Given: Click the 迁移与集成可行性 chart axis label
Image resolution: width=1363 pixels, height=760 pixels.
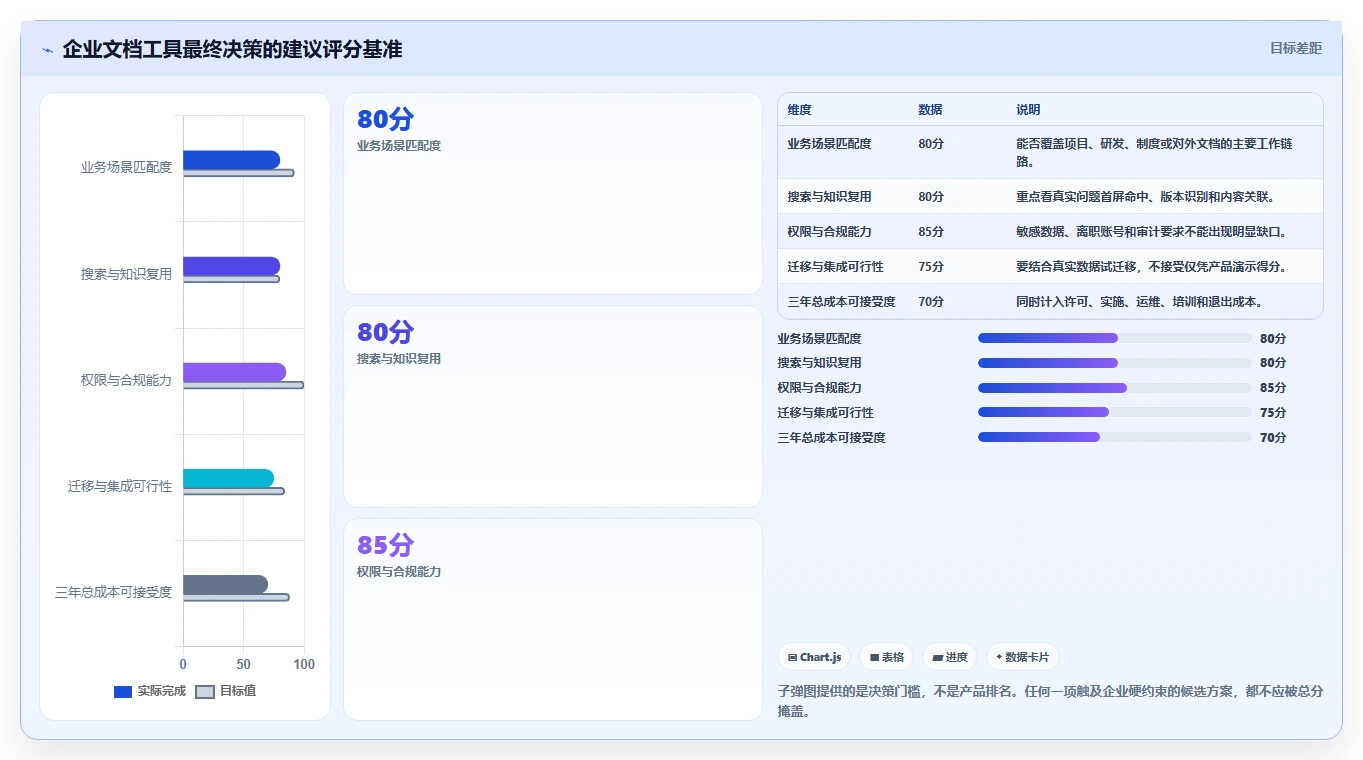Looking at the screenshot, I should [x=120, y=486].
